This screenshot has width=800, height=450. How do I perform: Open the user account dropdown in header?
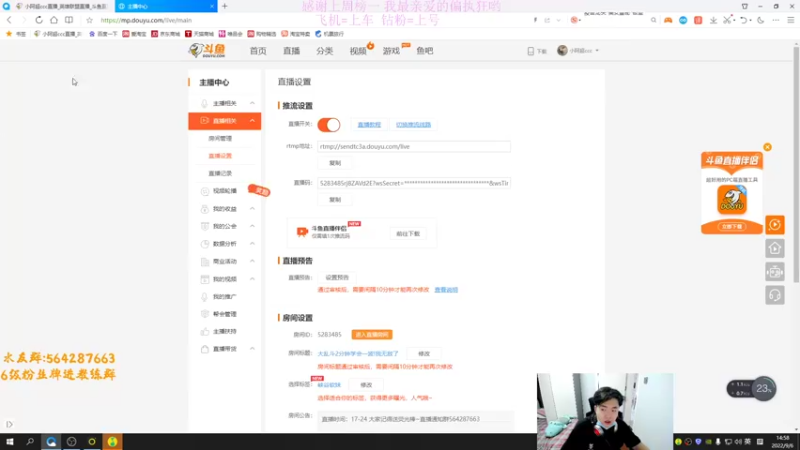[x=578, y=51]
